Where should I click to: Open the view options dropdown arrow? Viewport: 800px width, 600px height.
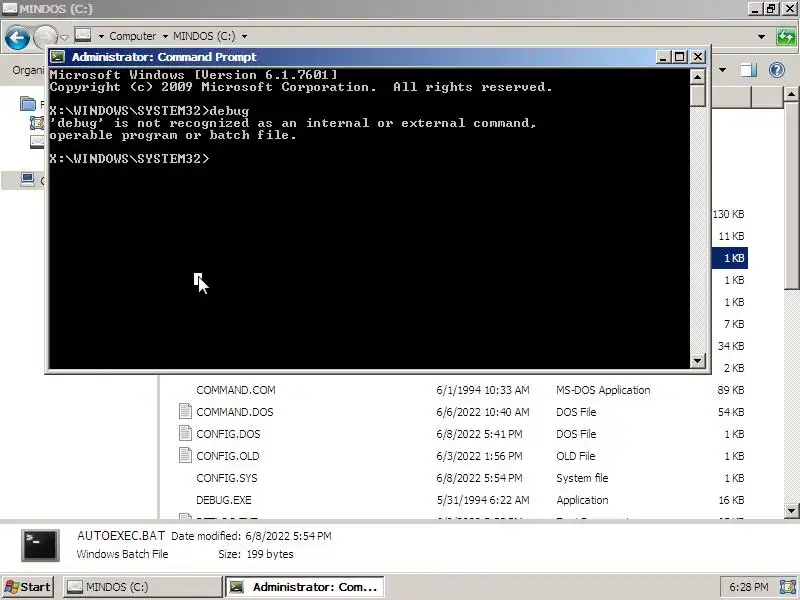pyautogui.click(x=722, y=70)
